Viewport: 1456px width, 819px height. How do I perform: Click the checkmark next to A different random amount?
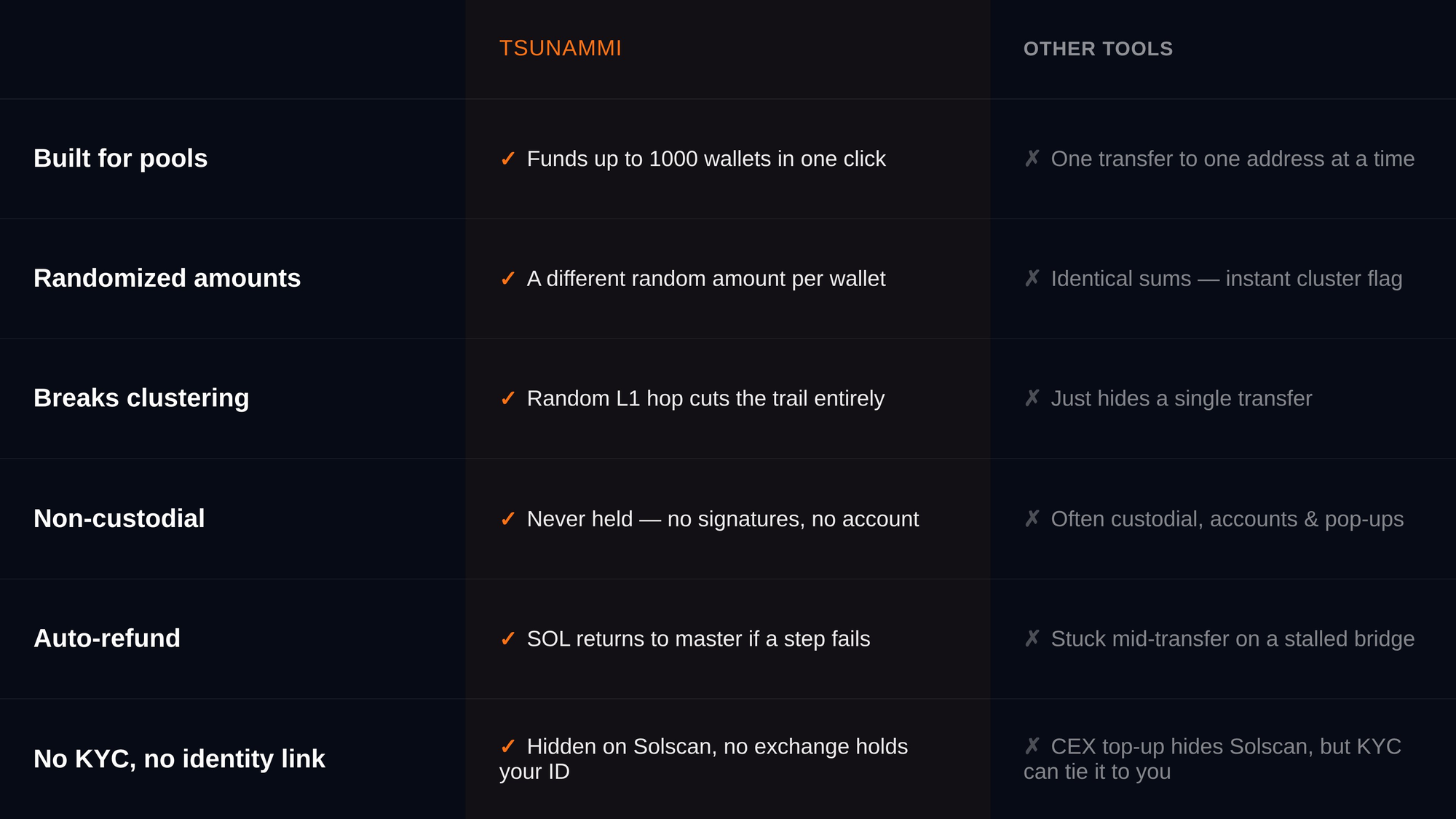coord(508,279)
